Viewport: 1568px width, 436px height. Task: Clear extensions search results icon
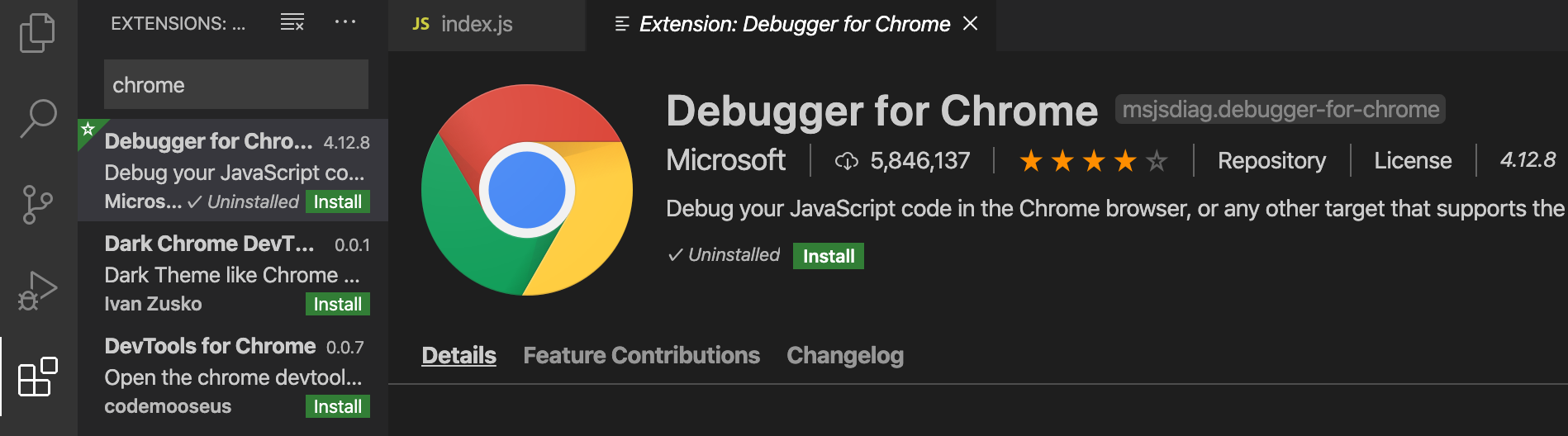coord(292,22)
